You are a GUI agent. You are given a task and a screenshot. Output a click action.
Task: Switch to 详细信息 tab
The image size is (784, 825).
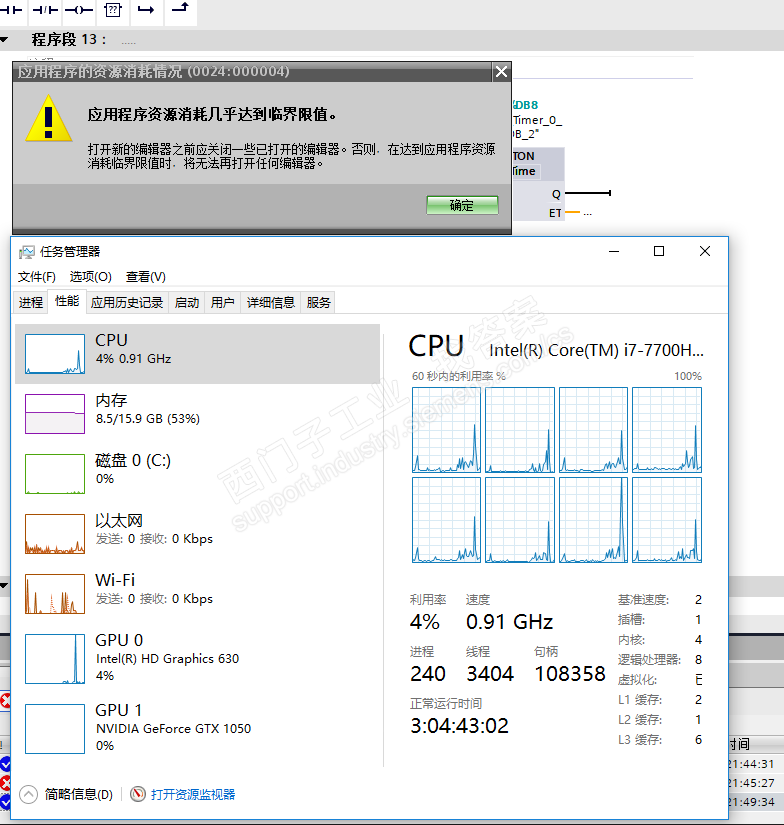[270, 303]
